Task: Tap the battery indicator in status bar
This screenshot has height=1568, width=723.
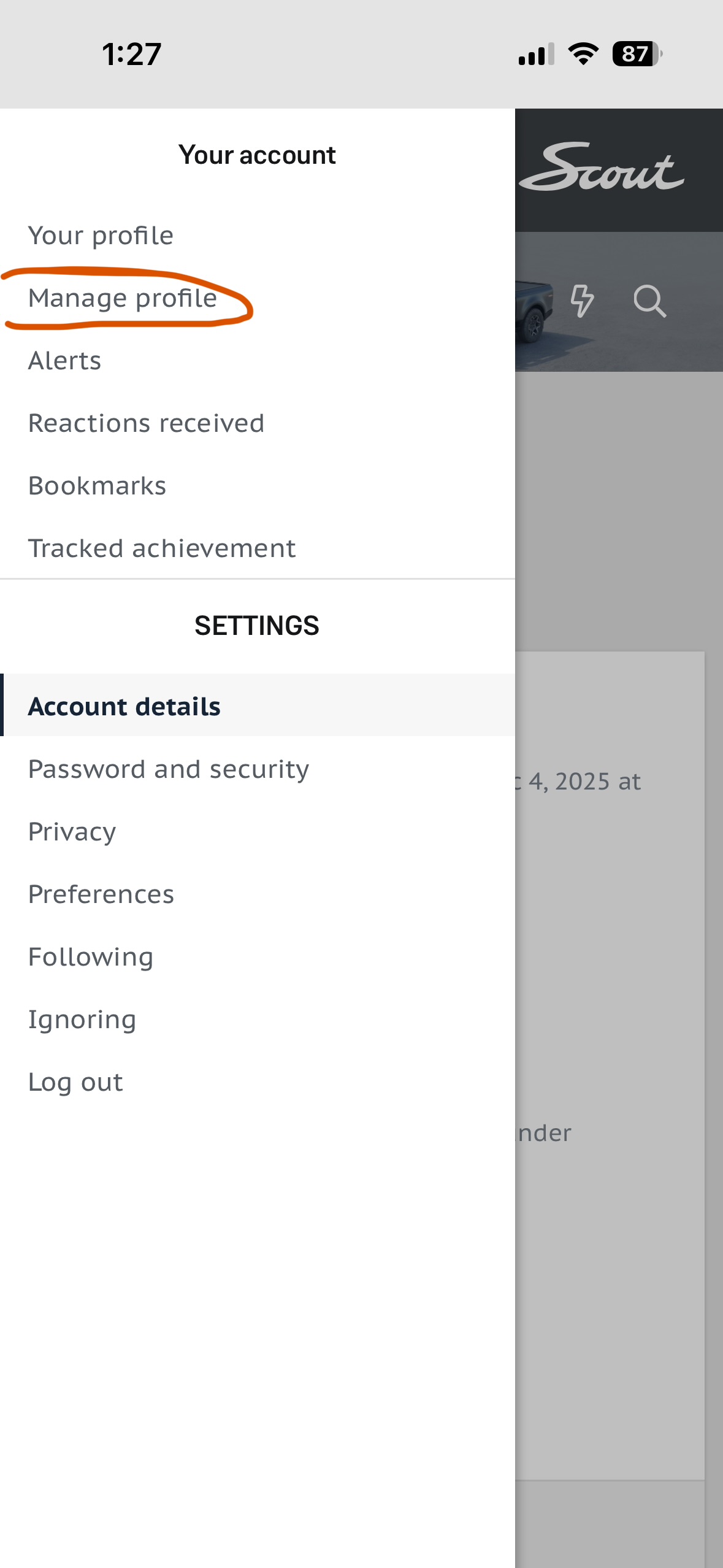Action: point(637,54)
